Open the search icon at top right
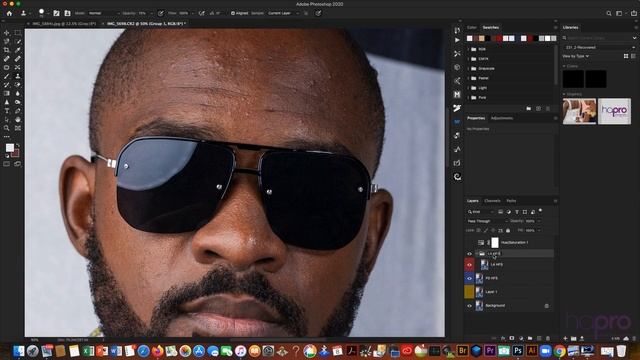 [609, 13]
